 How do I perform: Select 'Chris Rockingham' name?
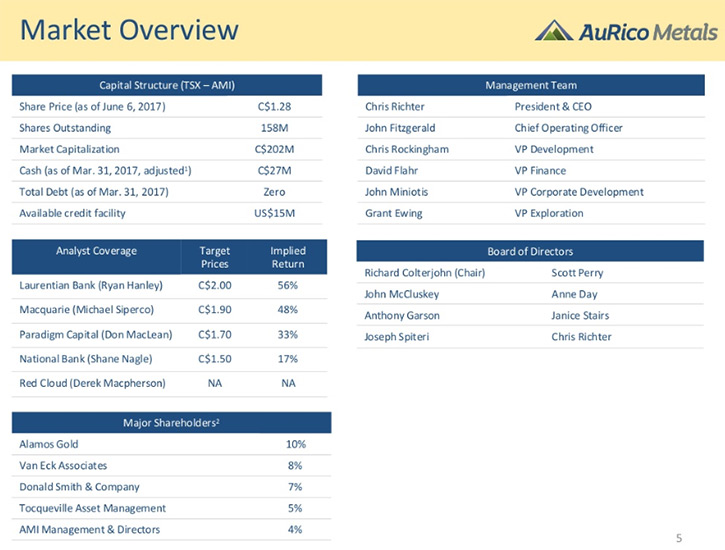coord(406,149)
